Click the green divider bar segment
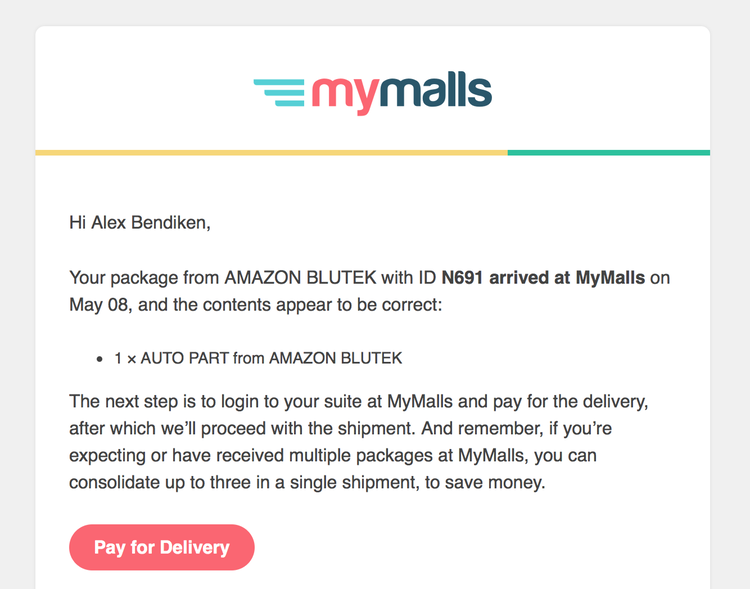This screenshot has width=750, height=589. pos(608,153)
